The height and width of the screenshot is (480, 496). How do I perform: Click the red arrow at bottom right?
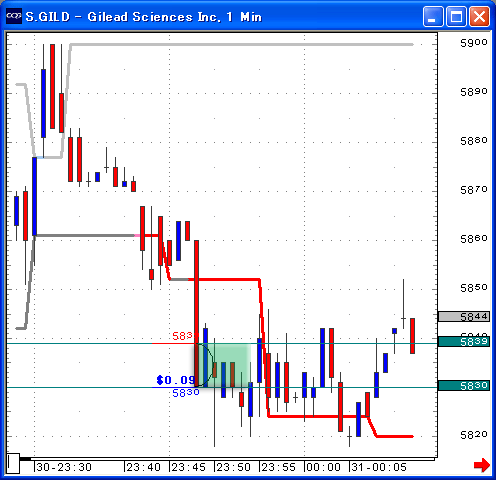pyautogui.click(x=482, y=464)
